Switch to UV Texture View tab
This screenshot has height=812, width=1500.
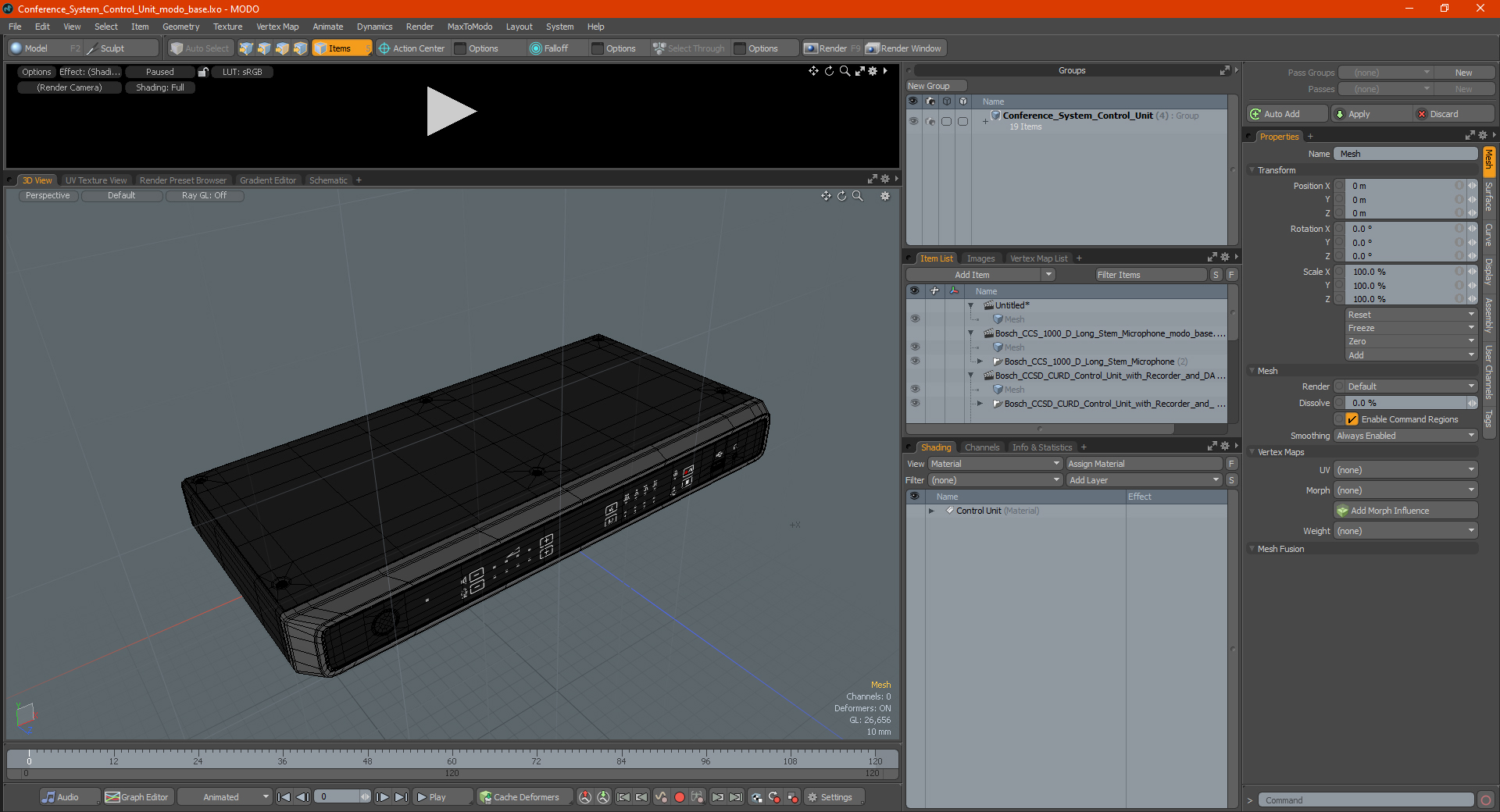click(x=96, y=180)
